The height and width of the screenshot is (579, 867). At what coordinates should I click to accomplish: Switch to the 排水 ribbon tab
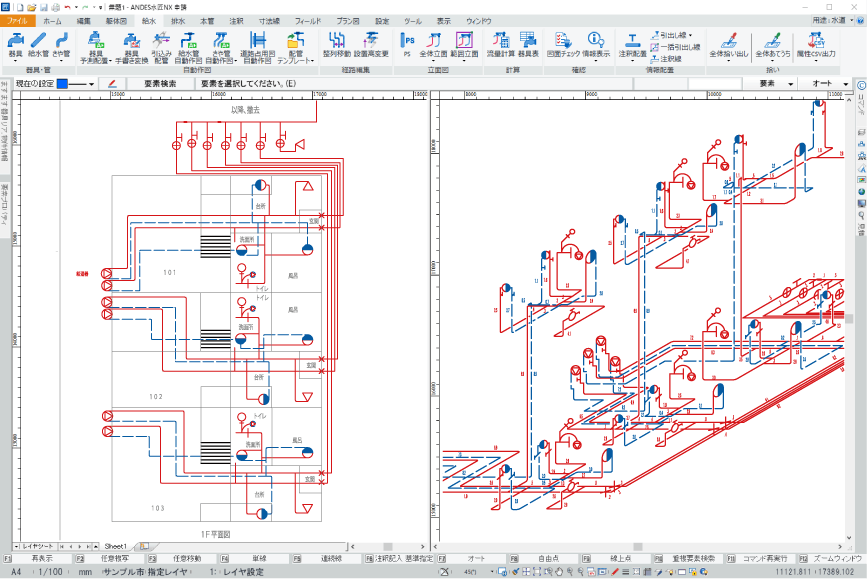[178, 20]
